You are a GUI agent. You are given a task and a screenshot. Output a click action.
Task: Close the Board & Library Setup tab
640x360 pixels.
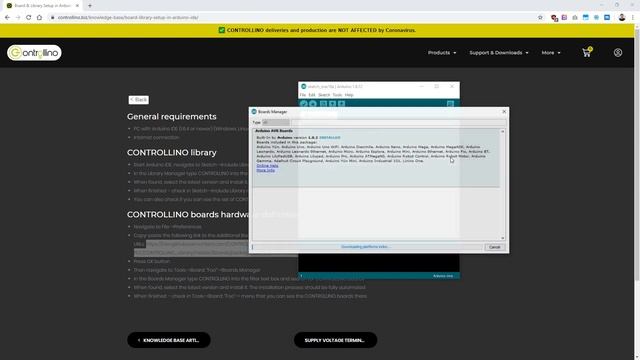(77, 6)
